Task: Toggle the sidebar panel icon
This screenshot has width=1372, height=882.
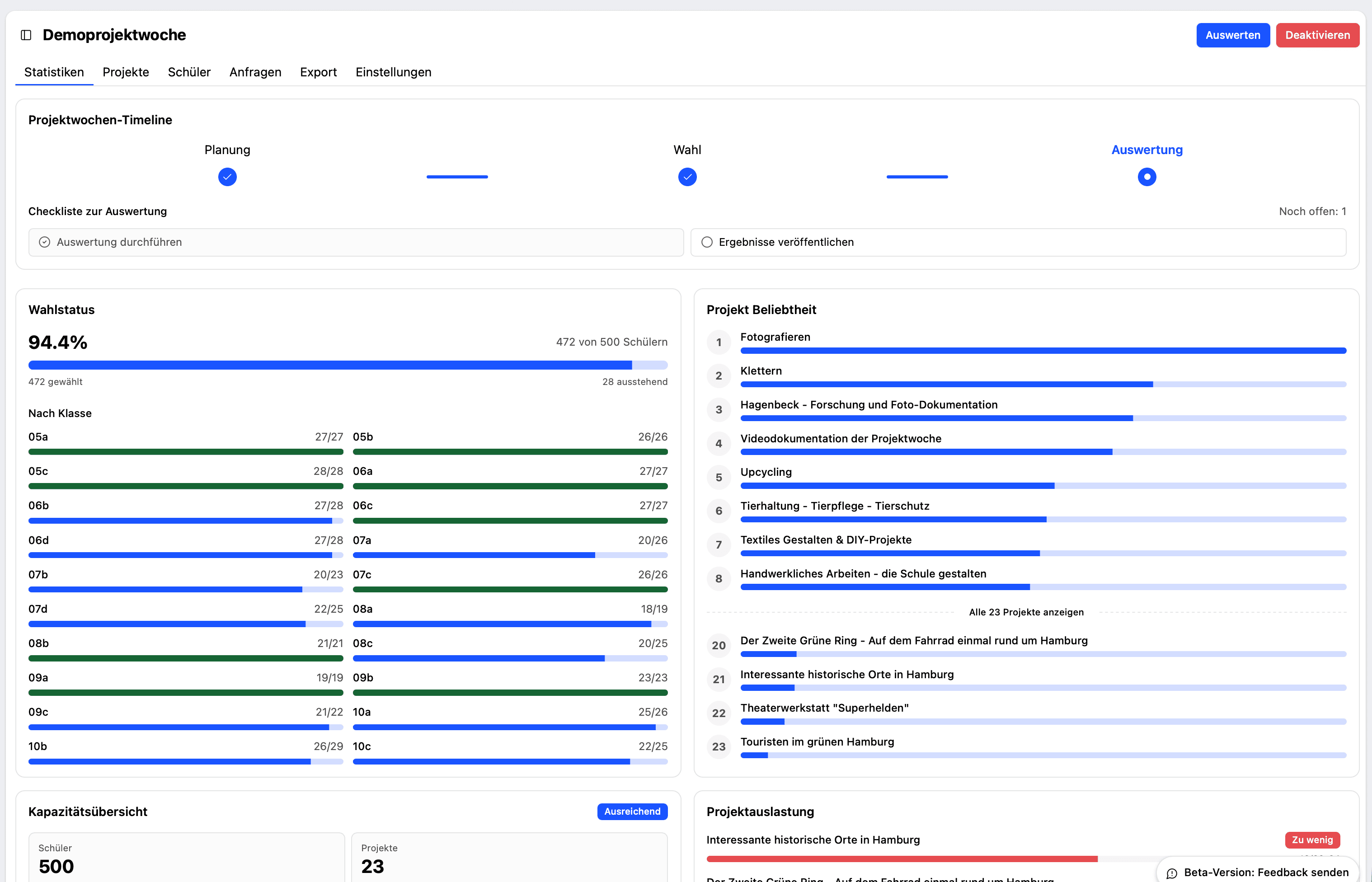Action: tap(26, 35)
